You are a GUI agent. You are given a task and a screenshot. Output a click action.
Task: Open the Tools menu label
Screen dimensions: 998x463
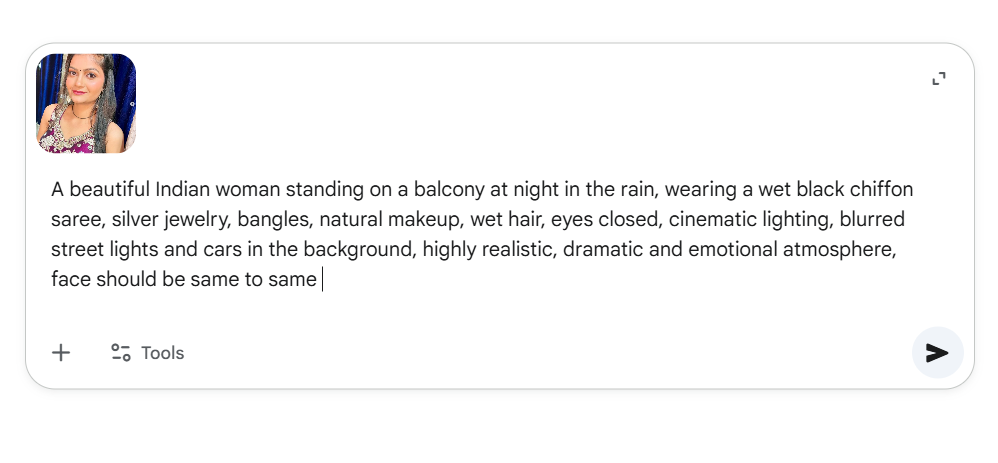point(162,353)
